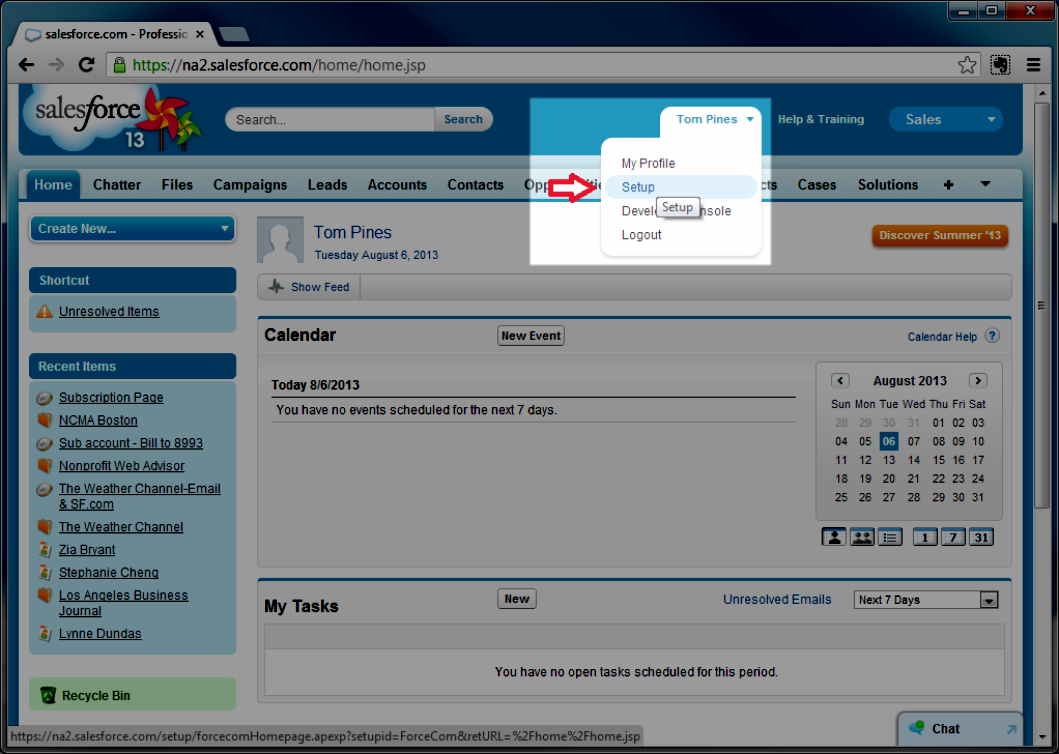Click the Search button
The height and width of the screenshot is (754, 1059).
463,120
